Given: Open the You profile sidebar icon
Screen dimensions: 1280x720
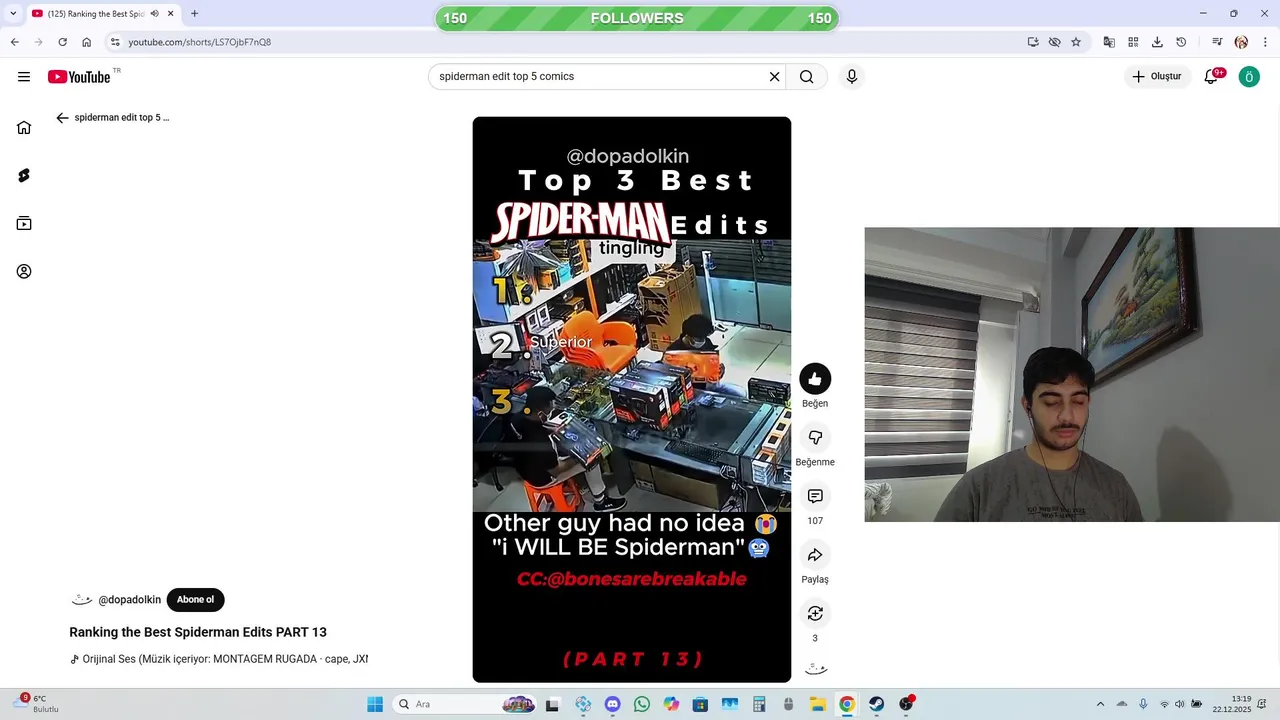Looking at the screenshot, I should (24, 272).
